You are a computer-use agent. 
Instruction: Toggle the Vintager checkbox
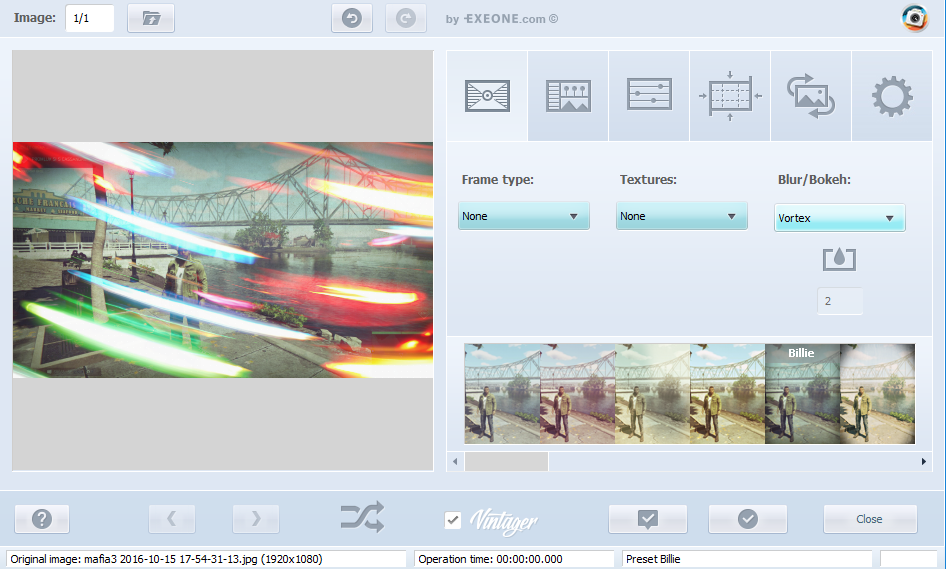[x=453, y=520]
